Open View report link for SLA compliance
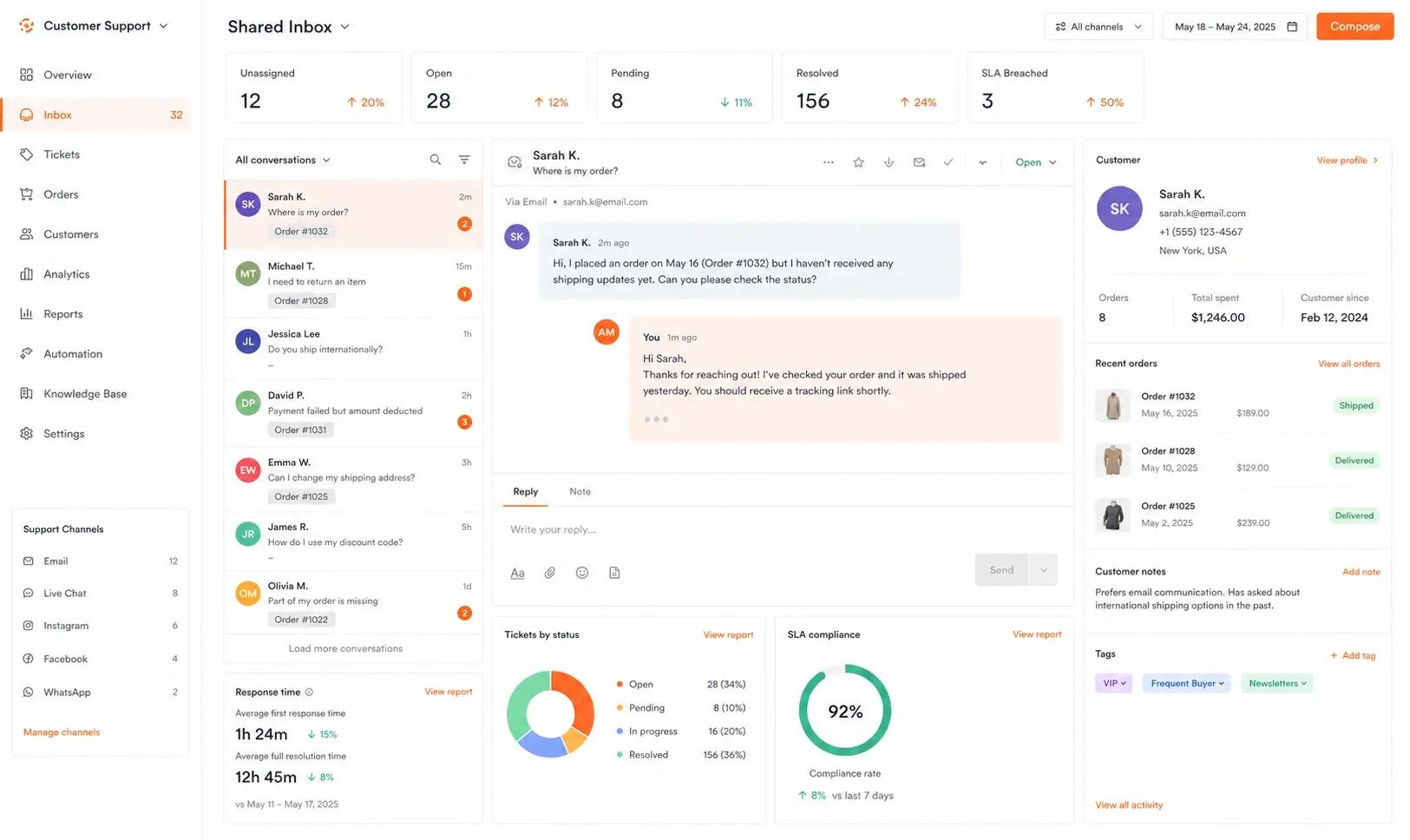 pyautogui.click(x=1037, y=634)
